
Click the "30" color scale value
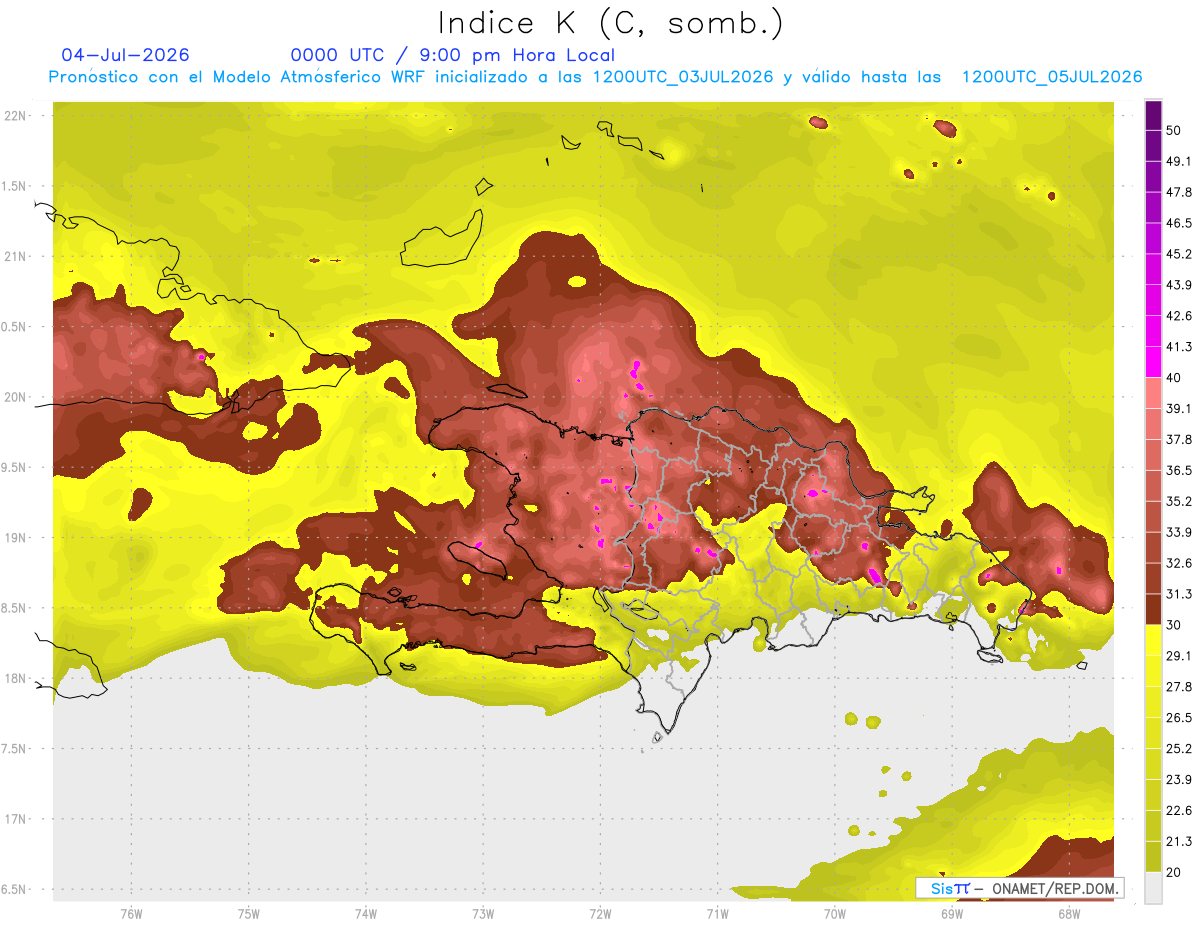coord(1174,625)
